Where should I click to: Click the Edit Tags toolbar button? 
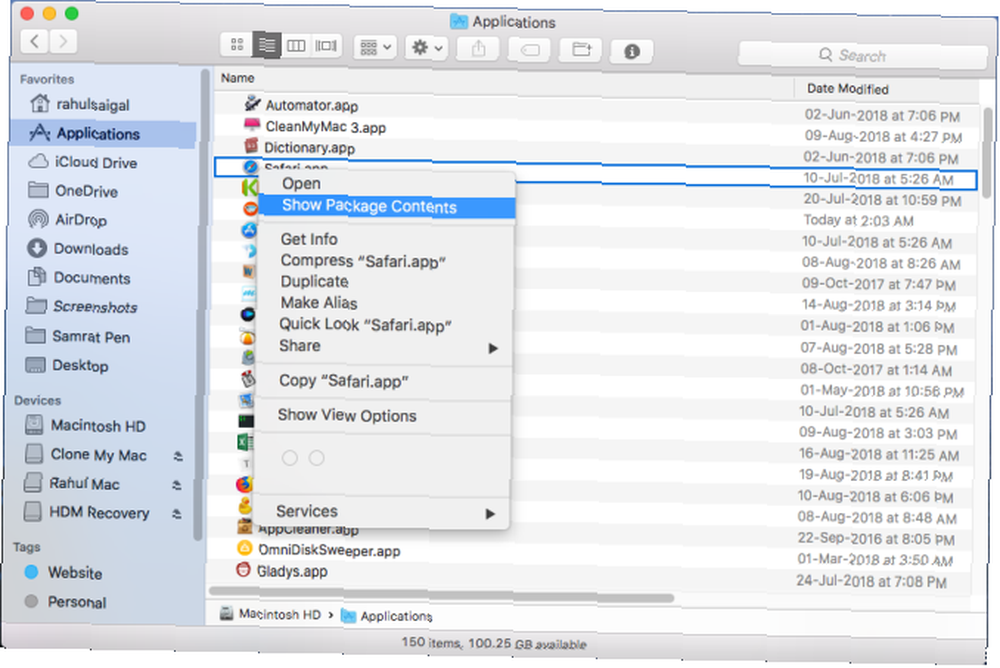[529, 50]
